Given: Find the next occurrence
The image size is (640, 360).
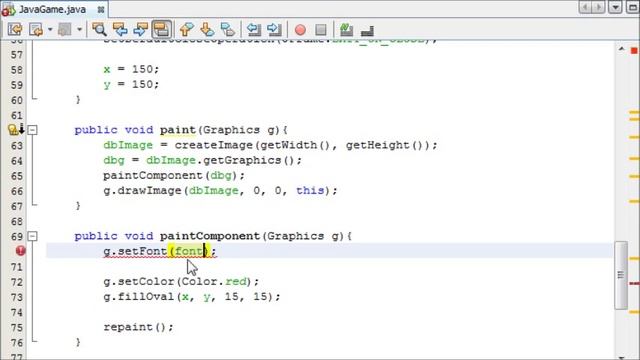Looking at the screenshot, I should click(x=140, y=29).
